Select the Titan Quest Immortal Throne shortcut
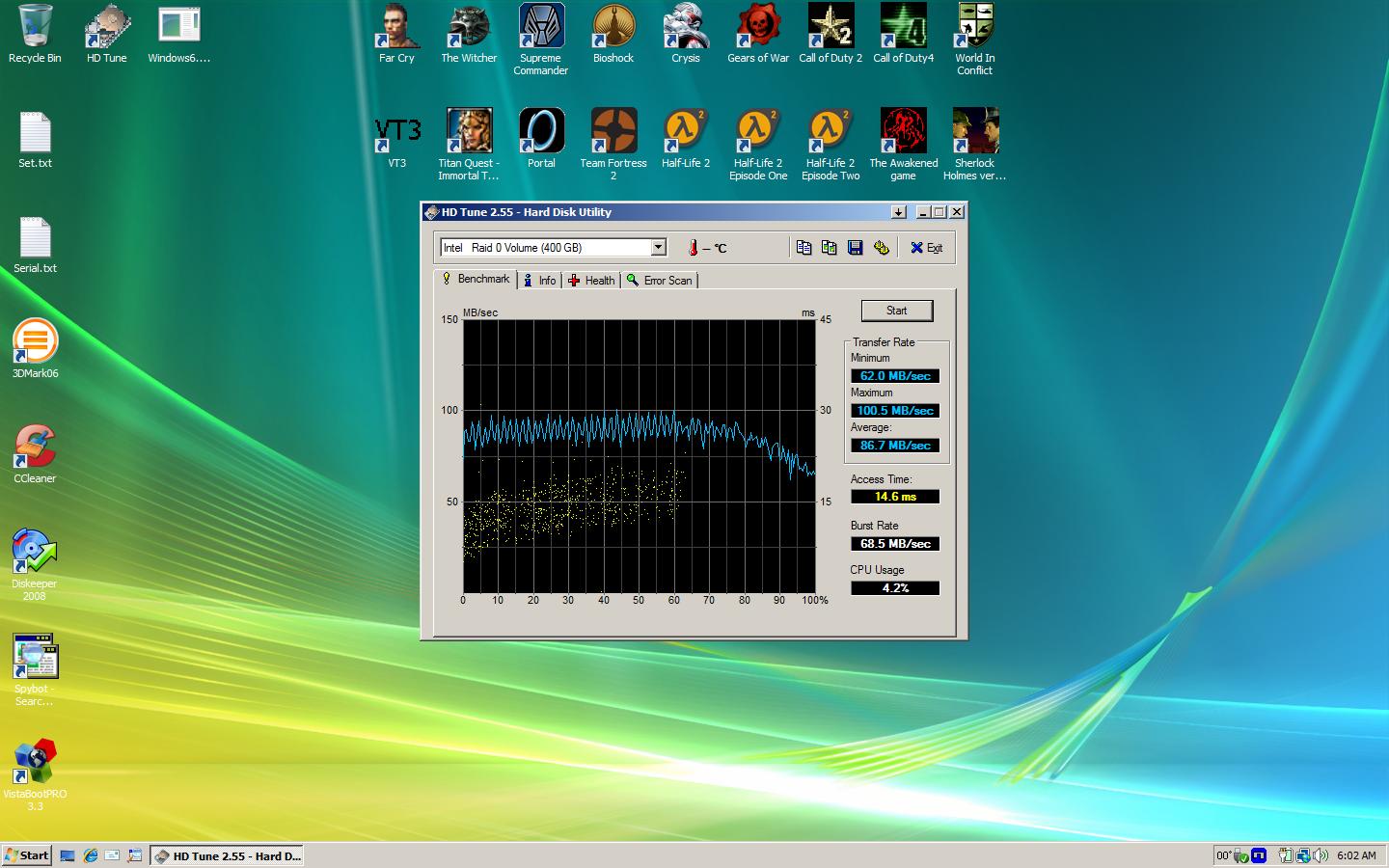Screen dimensions: 1389x868 tap(469, 145)
